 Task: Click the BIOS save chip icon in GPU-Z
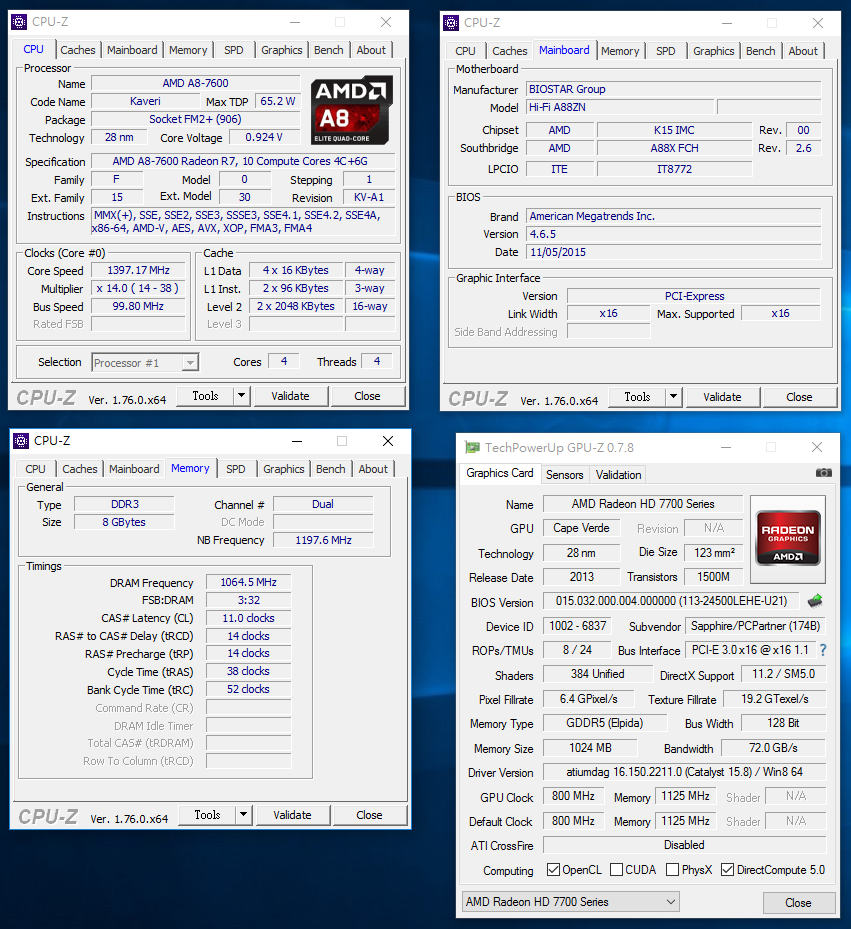(x=815, y=601)
